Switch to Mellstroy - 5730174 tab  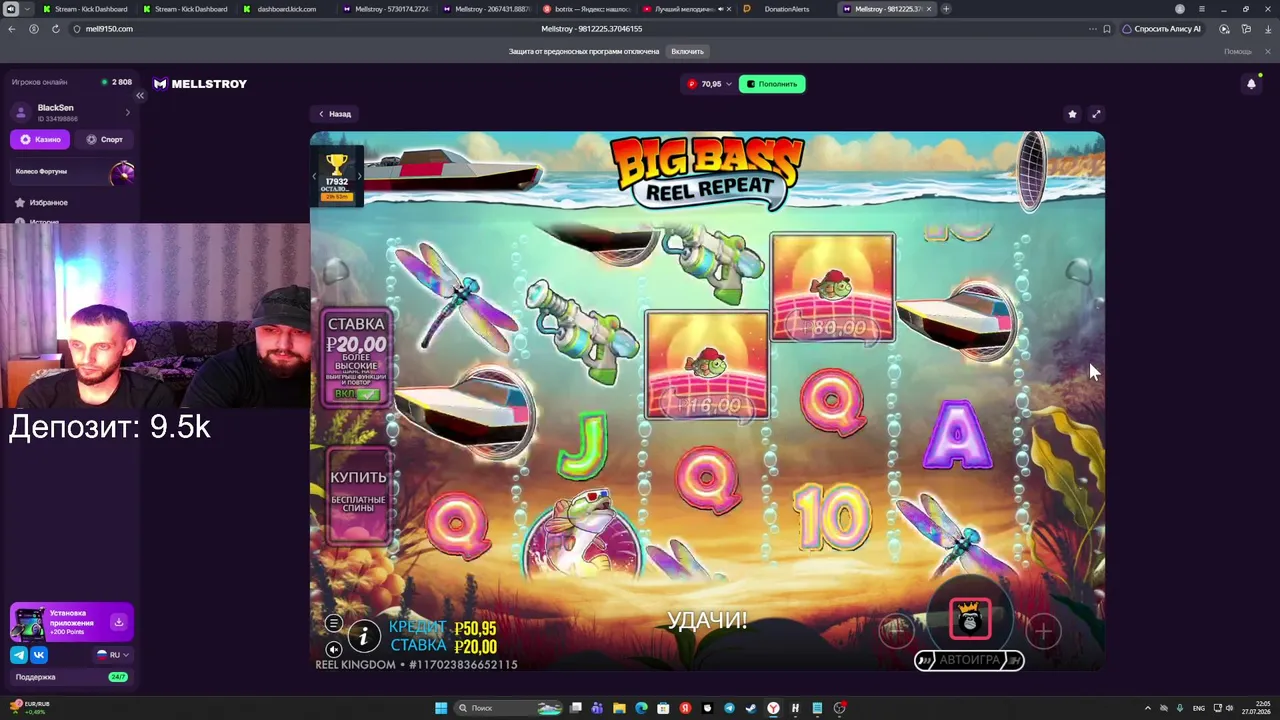pyautogui.click(x=386, y=9)
